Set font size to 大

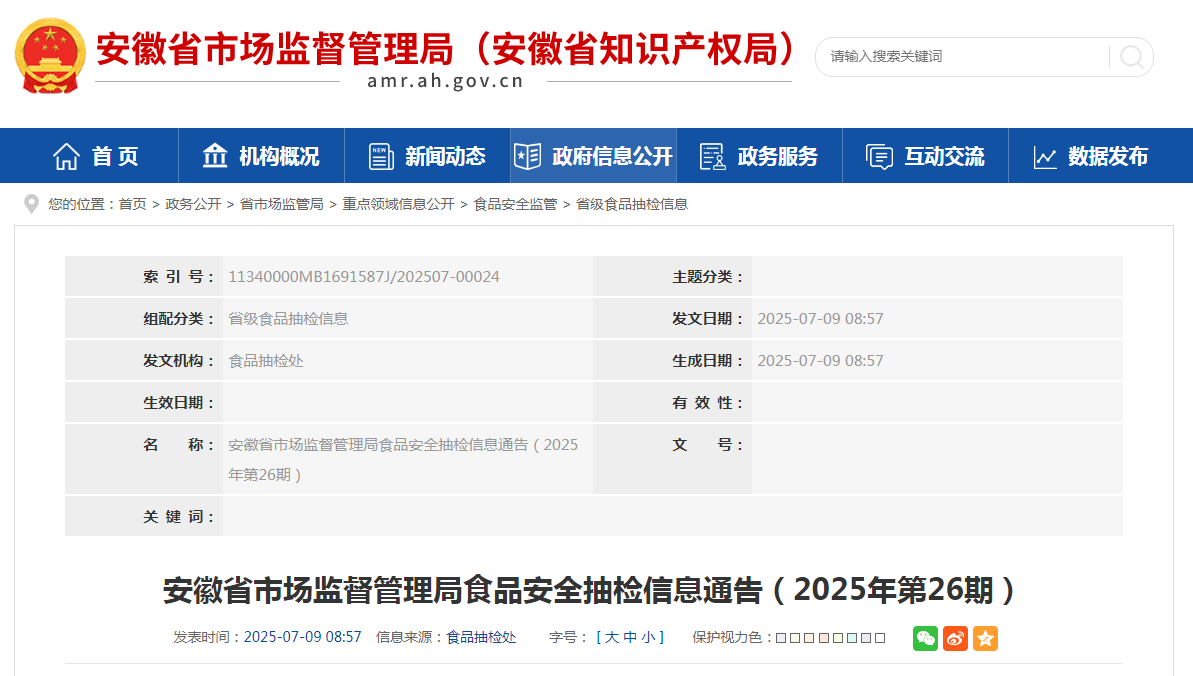(611, 638)
